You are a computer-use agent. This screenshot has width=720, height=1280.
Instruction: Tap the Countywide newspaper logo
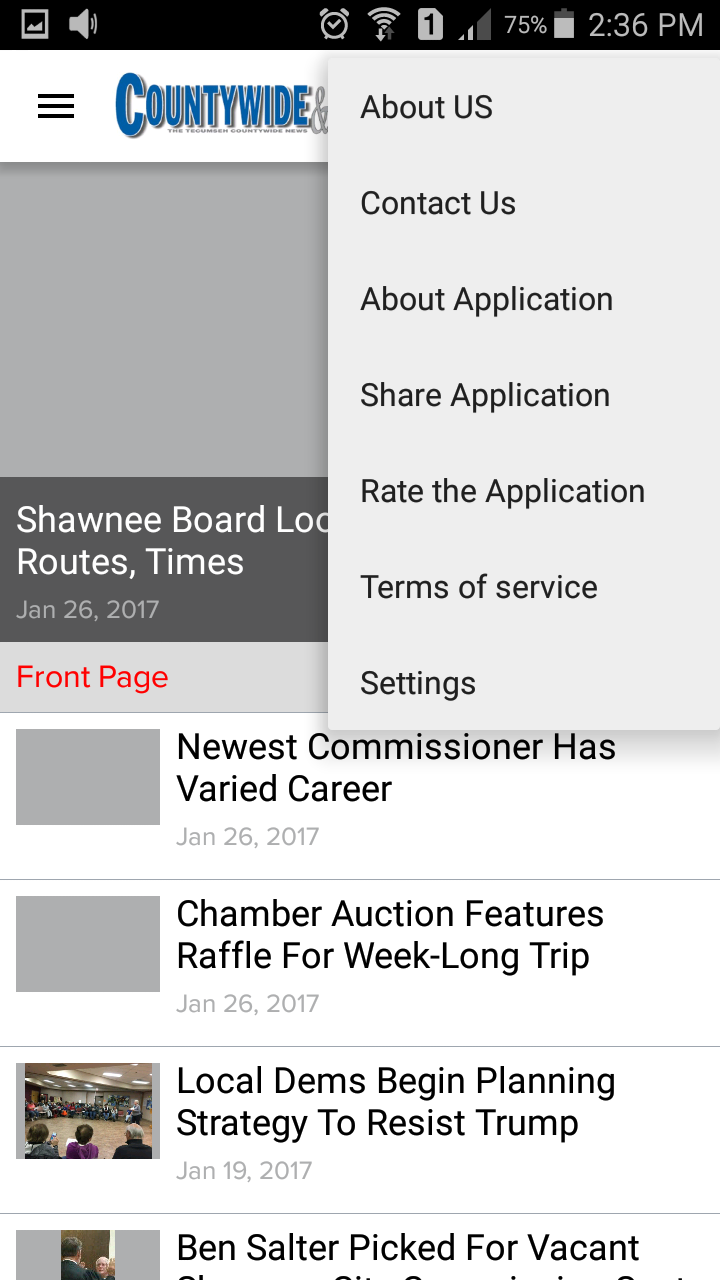click(220, 105)
